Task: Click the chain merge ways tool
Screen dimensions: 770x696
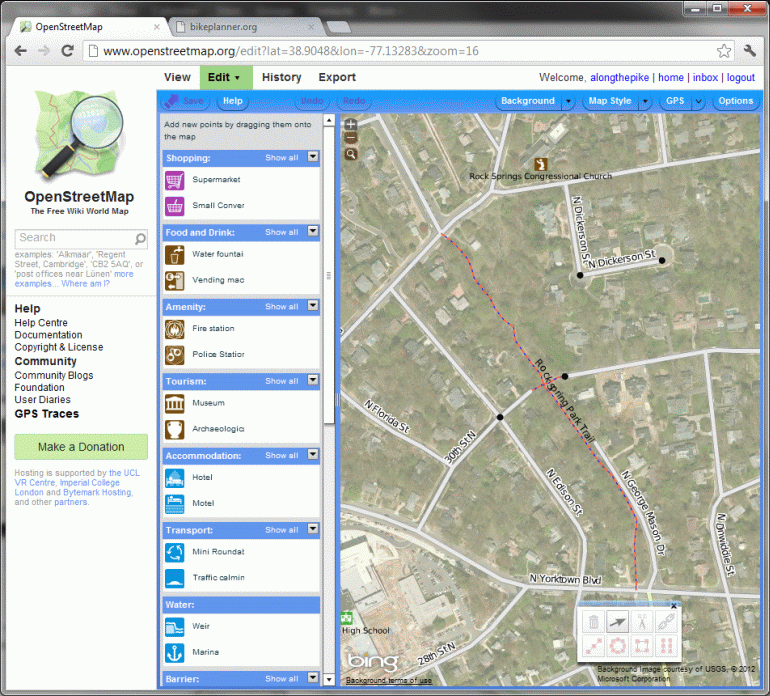Action: [x=666, y=622]
